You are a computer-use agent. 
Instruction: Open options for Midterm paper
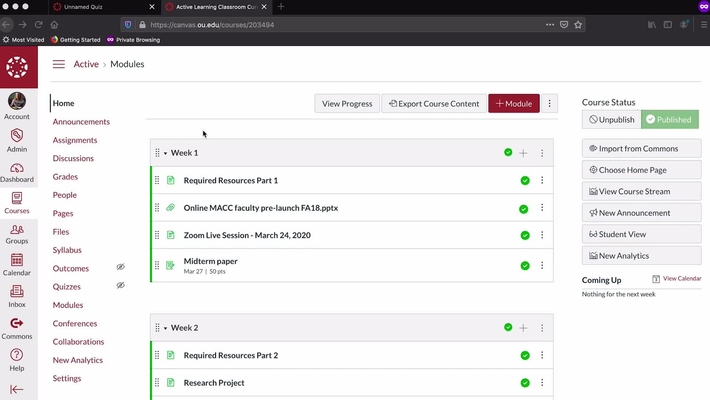tap(542, 265)
